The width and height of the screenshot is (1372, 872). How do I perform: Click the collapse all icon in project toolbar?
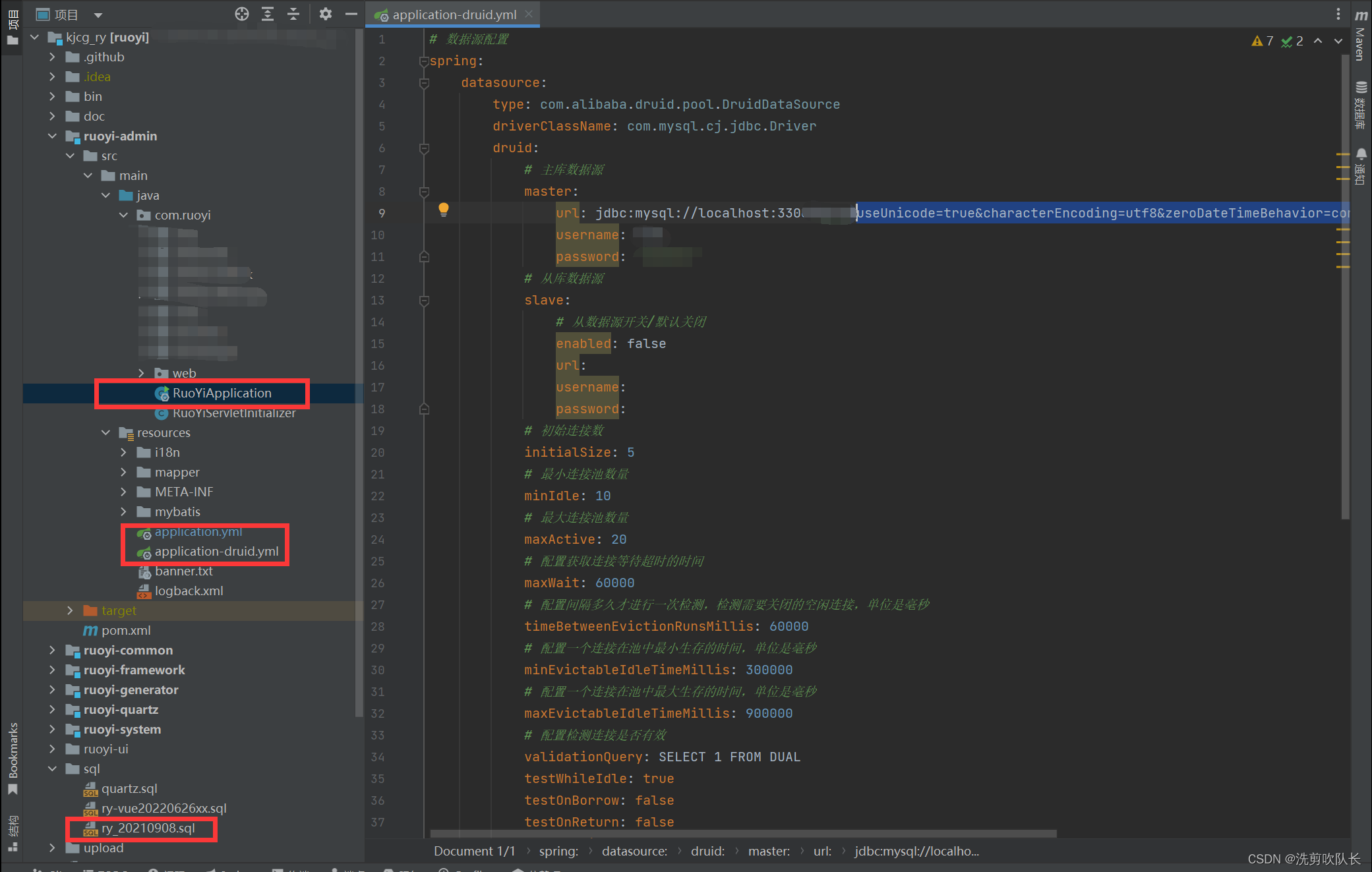tap(293, 14)
